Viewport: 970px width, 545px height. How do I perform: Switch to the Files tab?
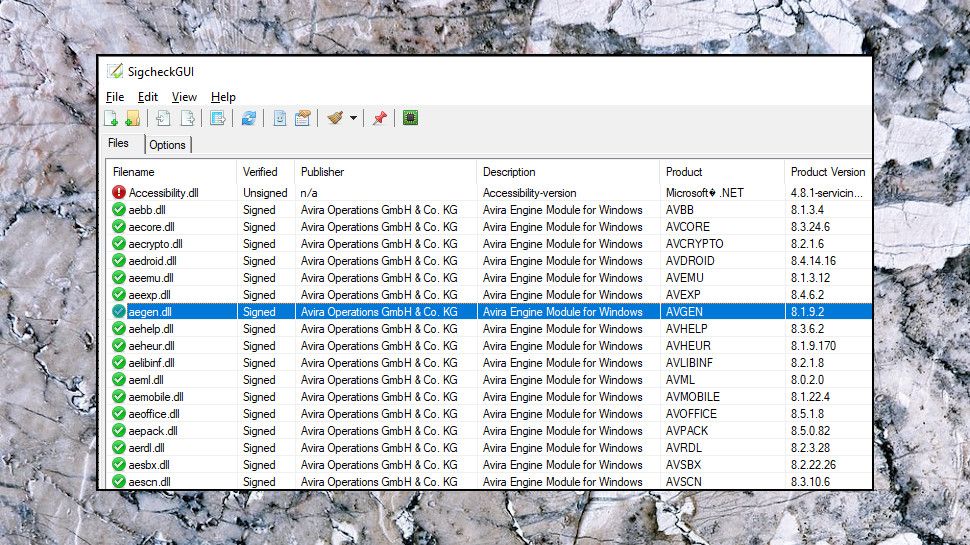[118, 143]
